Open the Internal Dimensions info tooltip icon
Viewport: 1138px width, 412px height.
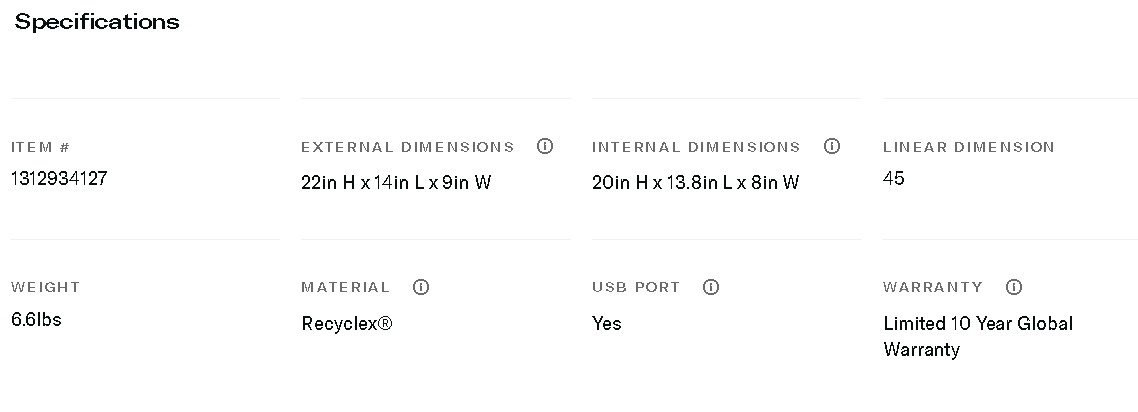click(x=831, y=146)
